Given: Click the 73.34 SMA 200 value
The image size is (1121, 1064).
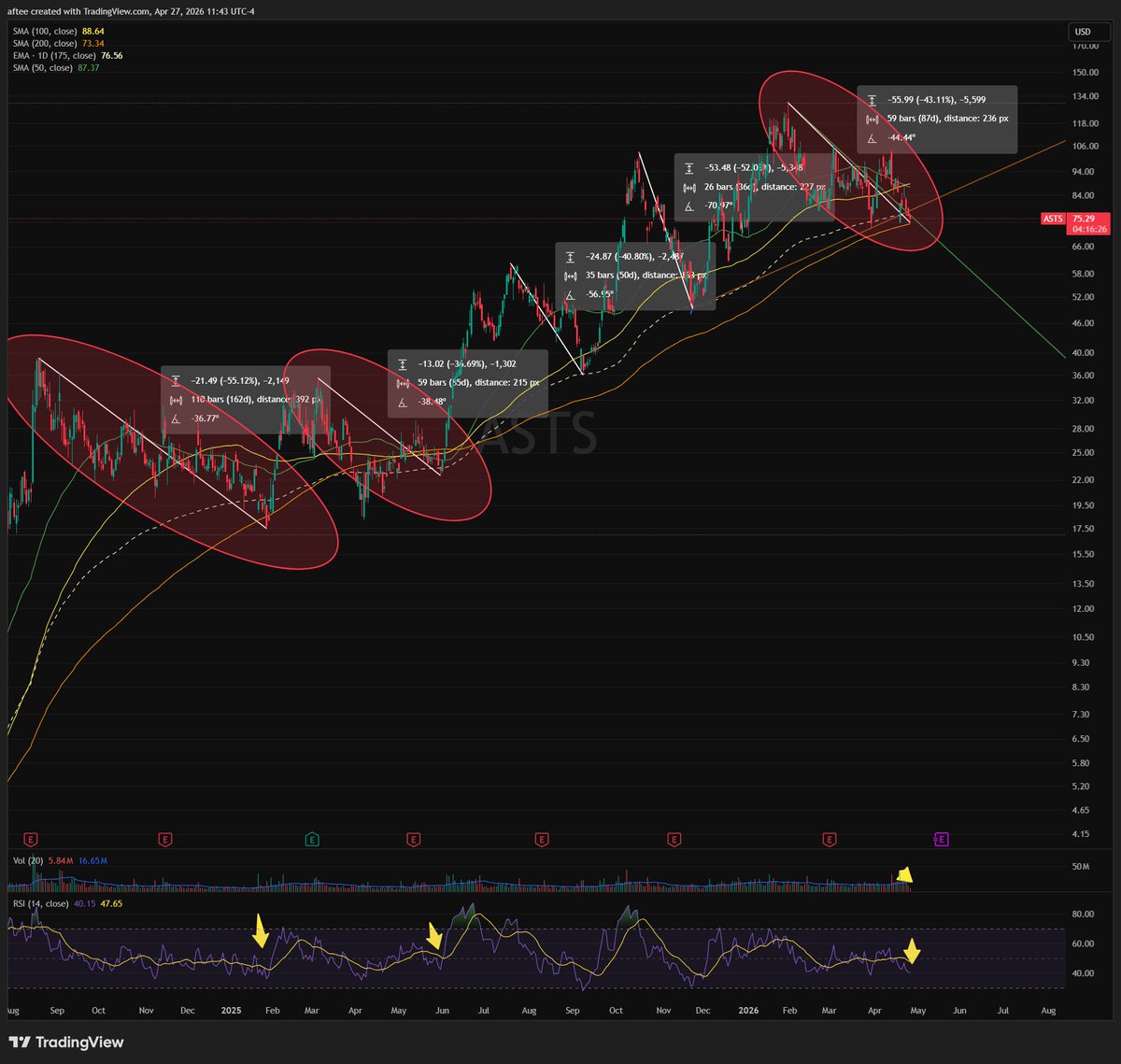Looking at the screenshot, I should (92, 43).
